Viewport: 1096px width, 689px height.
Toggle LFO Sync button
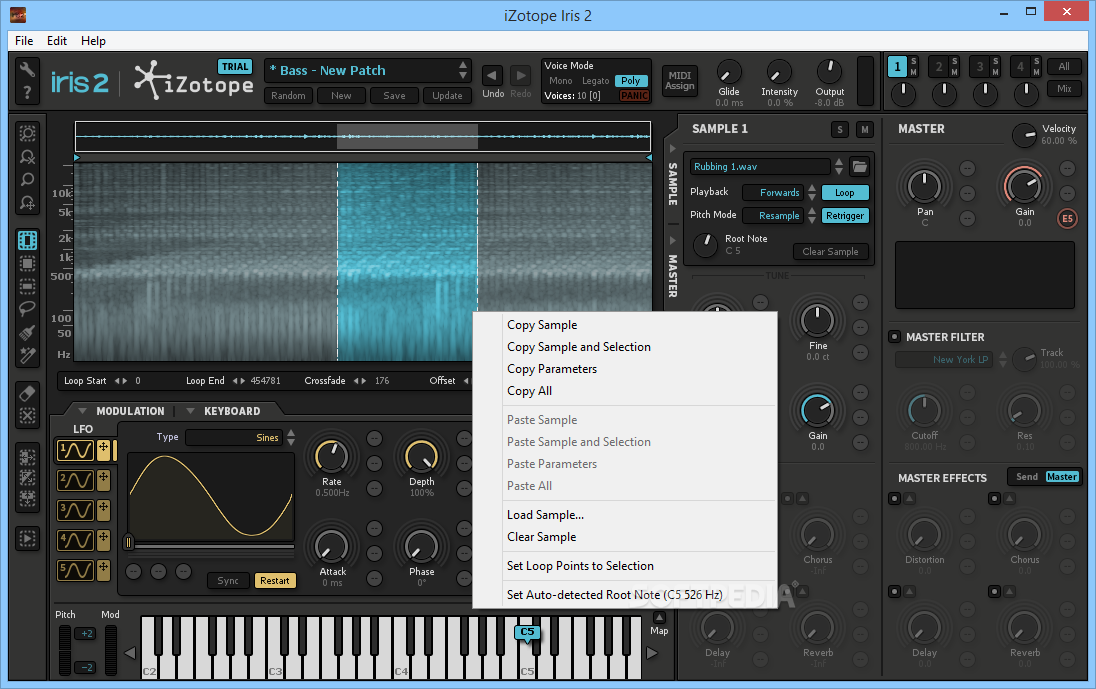click(228, 581)
